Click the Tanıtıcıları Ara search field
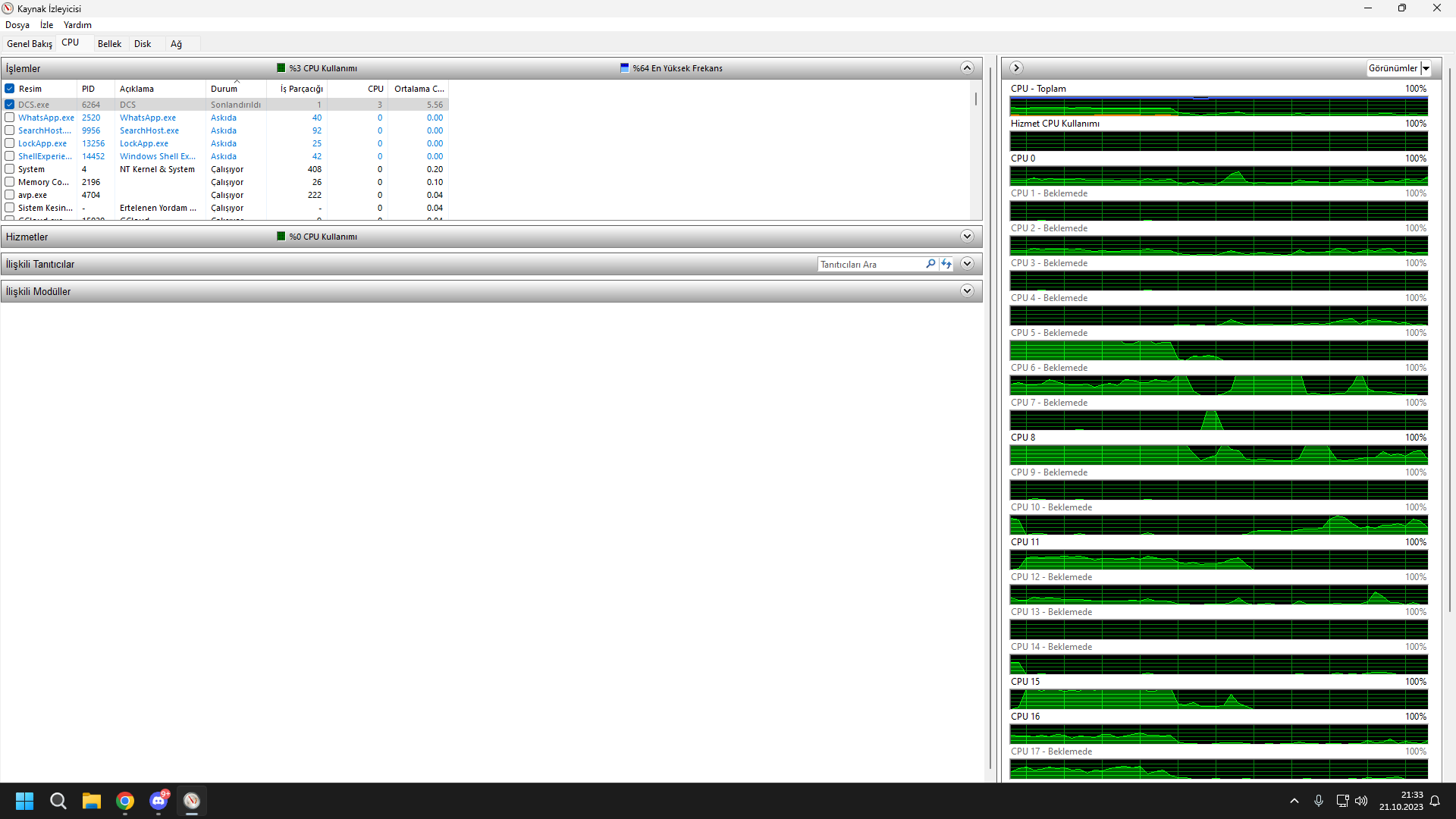This screenshot has height=819, width=1456. [871, 265]
